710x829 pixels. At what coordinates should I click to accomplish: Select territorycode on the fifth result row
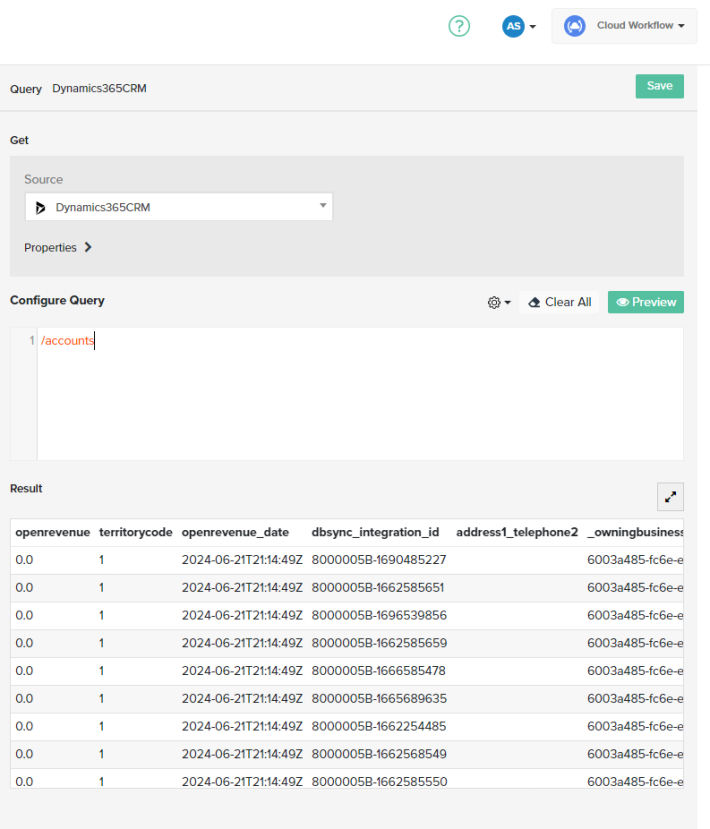[100, 670]
